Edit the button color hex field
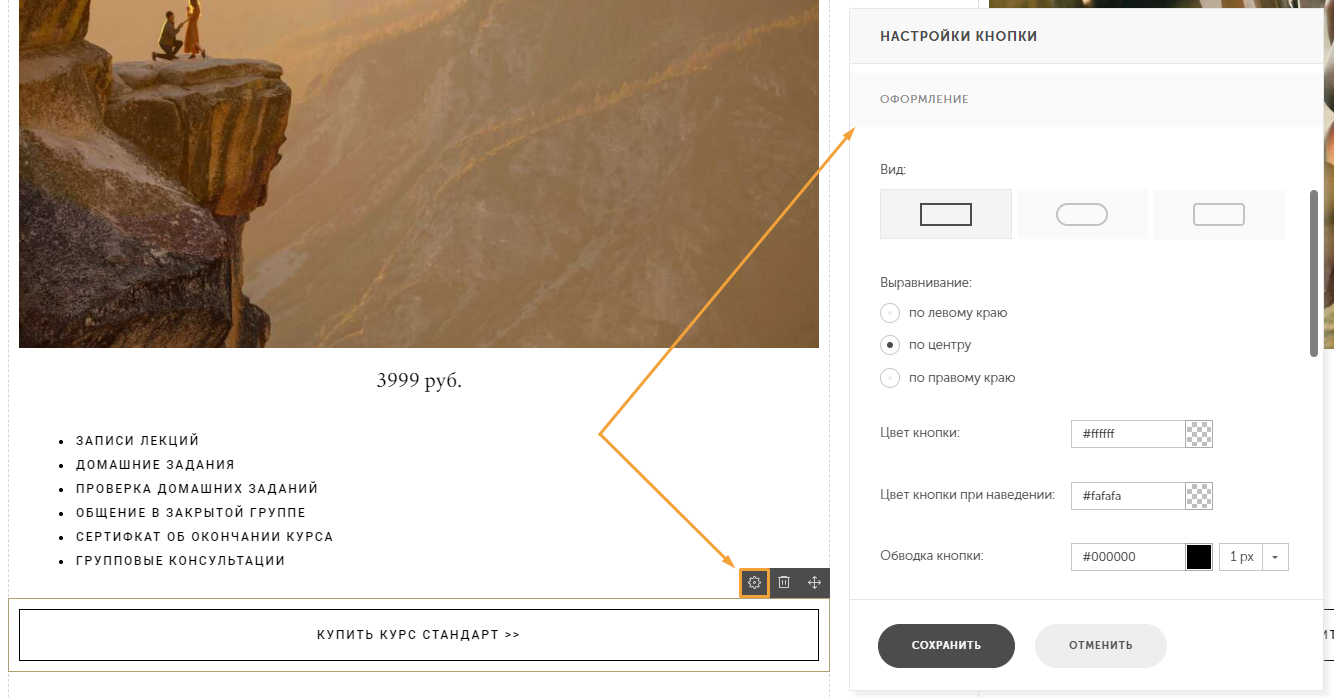Image resolution: width=1334 pixels, height=699 pixels. 1128,434
